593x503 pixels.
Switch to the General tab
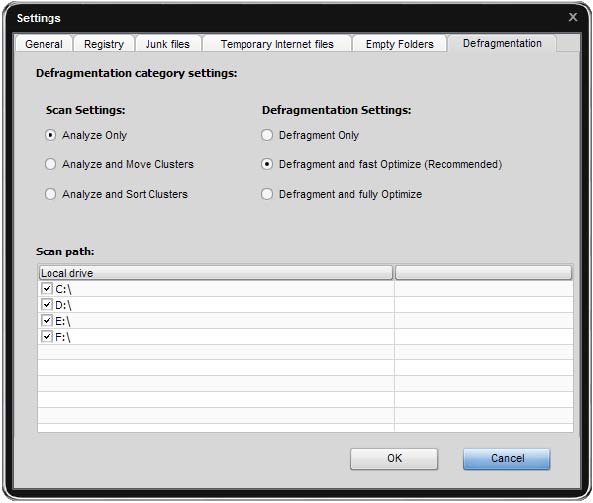[43, 44]
